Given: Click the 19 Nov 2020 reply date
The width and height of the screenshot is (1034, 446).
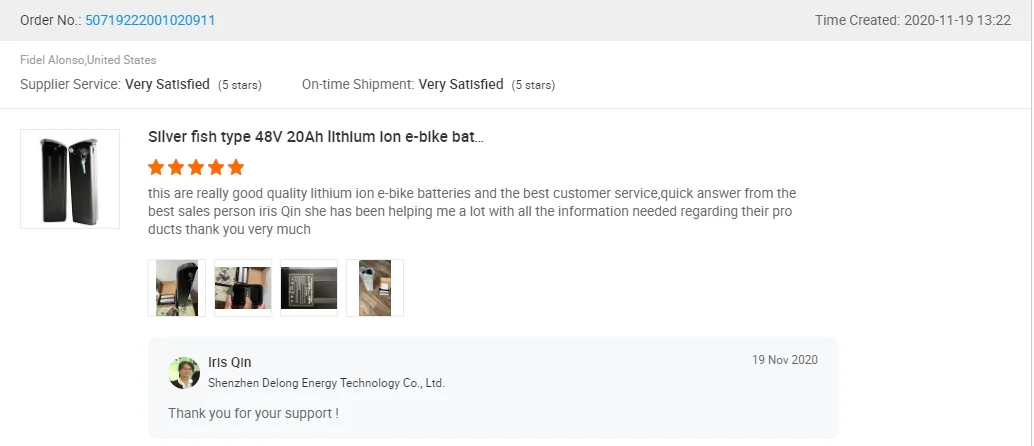Looking at the screenshot, I should (x=785, y=360).
